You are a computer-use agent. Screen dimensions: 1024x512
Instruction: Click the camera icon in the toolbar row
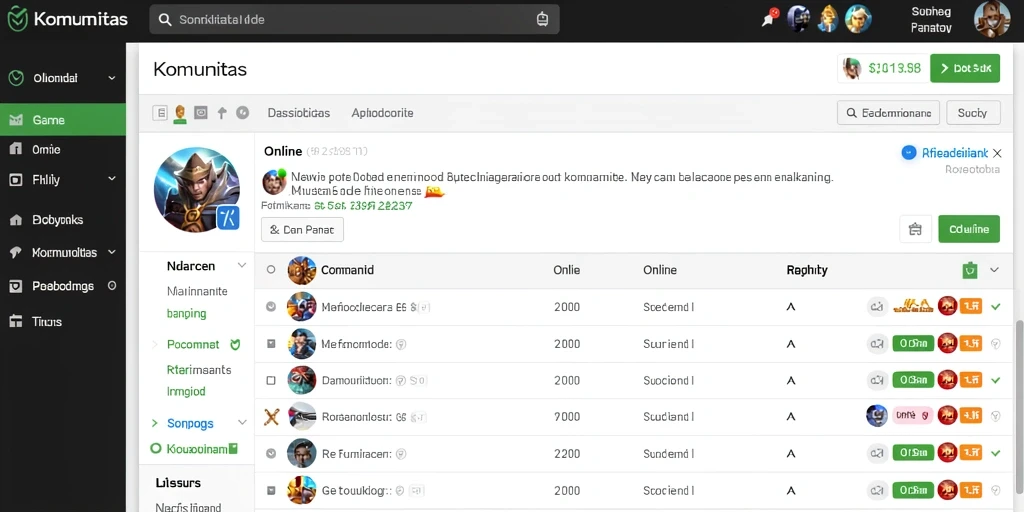pyautogui.click(x=201, y=113)
